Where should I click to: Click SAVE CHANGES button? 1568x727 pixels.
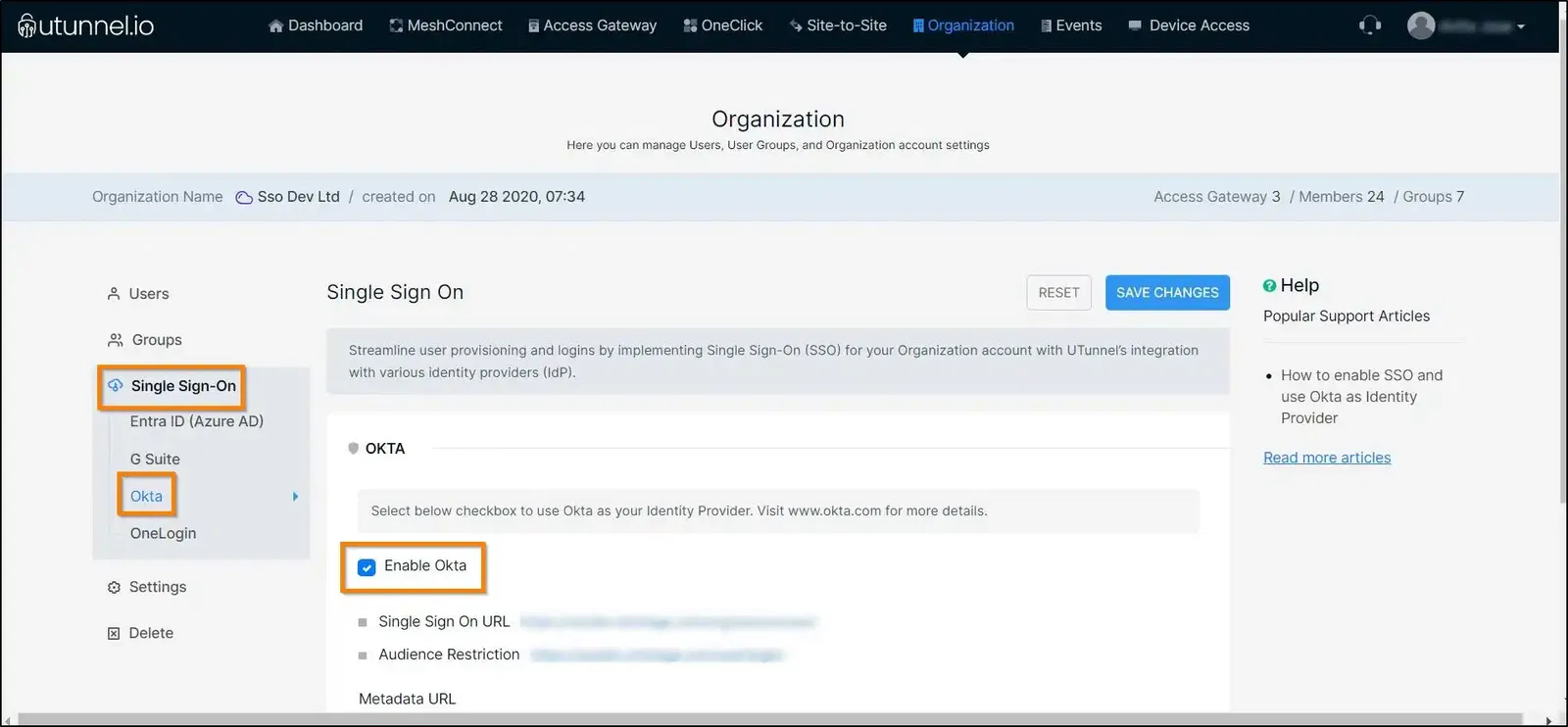tap(1167, 293)
